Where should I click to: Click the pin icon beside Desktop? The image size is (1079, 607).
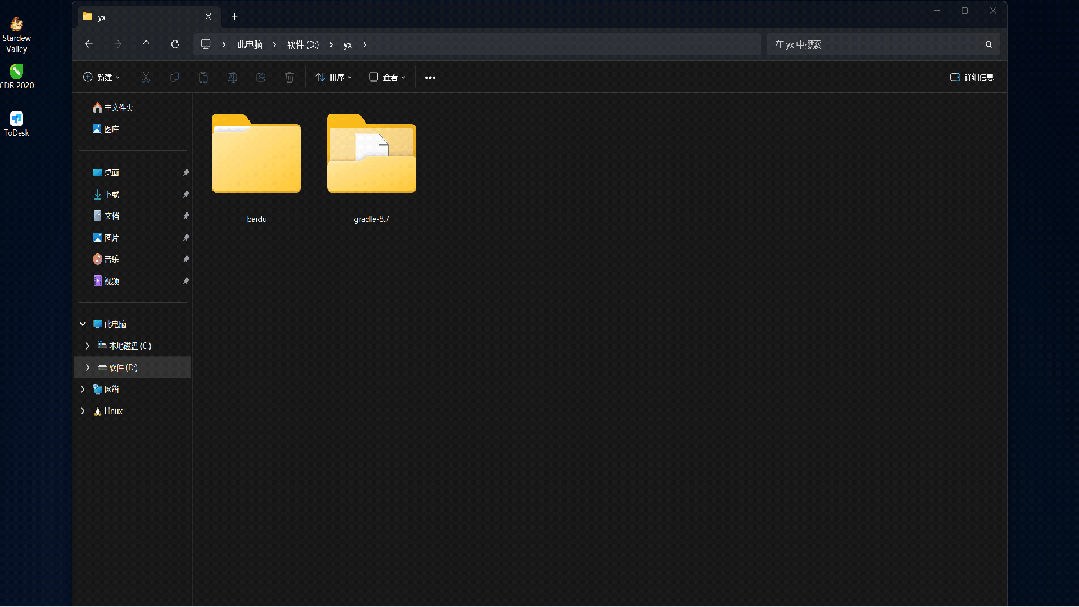click(x=186, y=173)
